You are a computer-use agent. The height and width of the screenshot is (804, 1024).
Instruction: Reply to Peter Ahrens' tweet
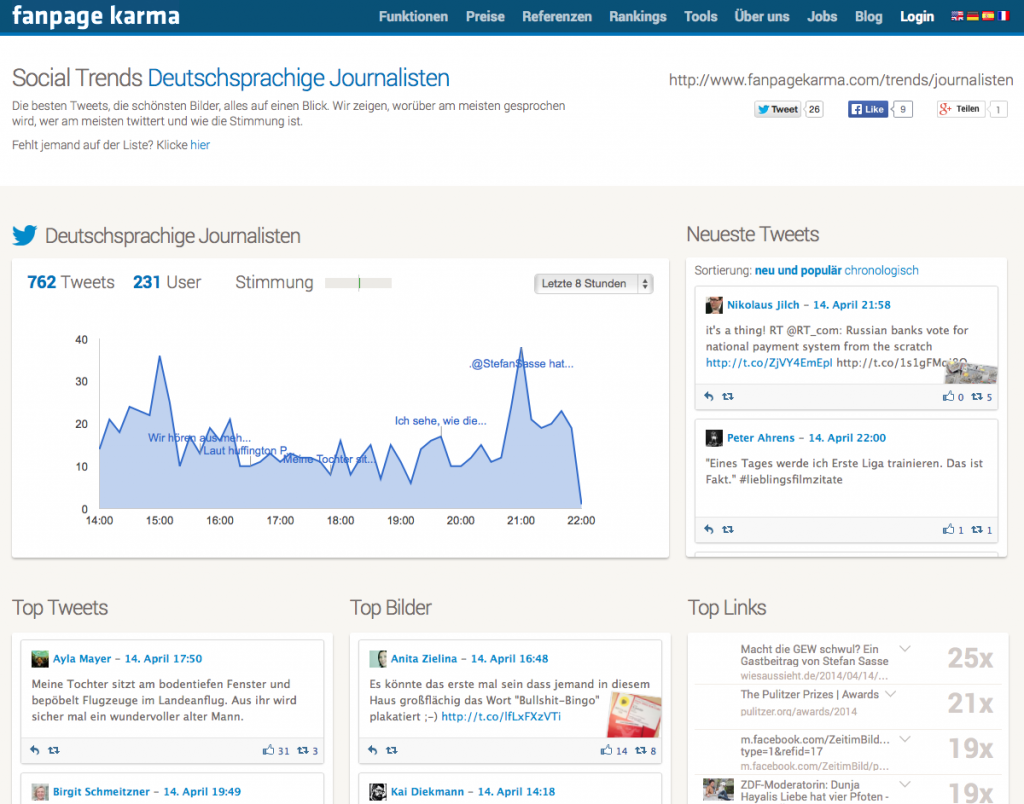[709, 530]
